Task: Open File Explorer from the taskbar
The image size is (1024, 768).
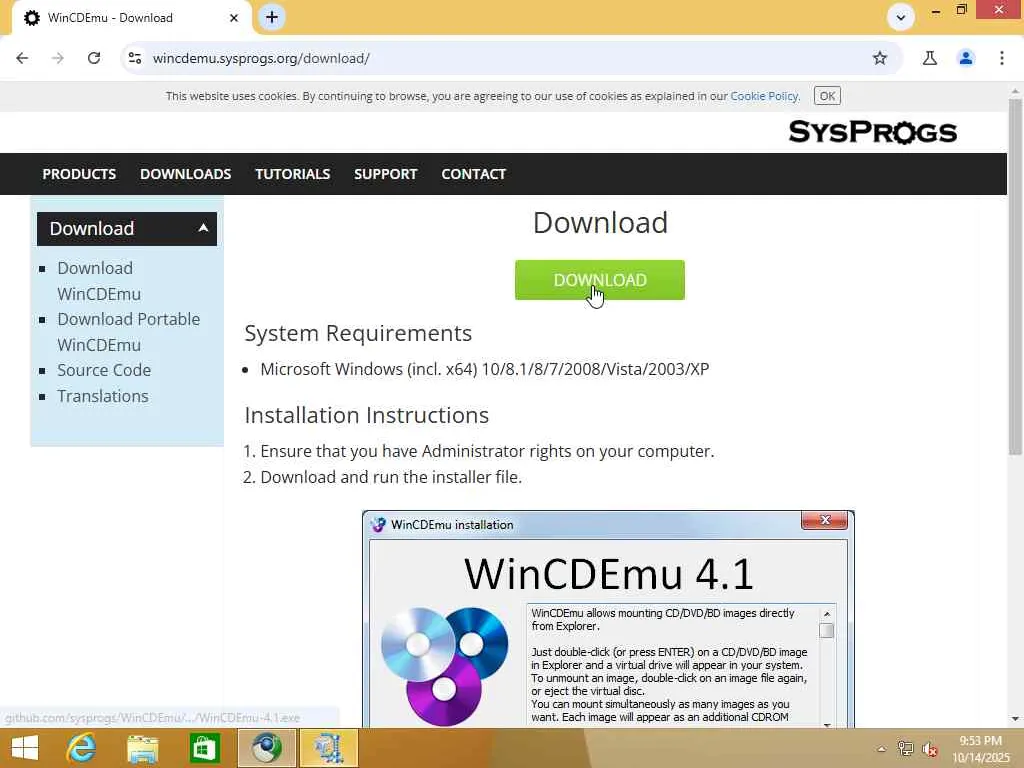Action: [142, 748]
